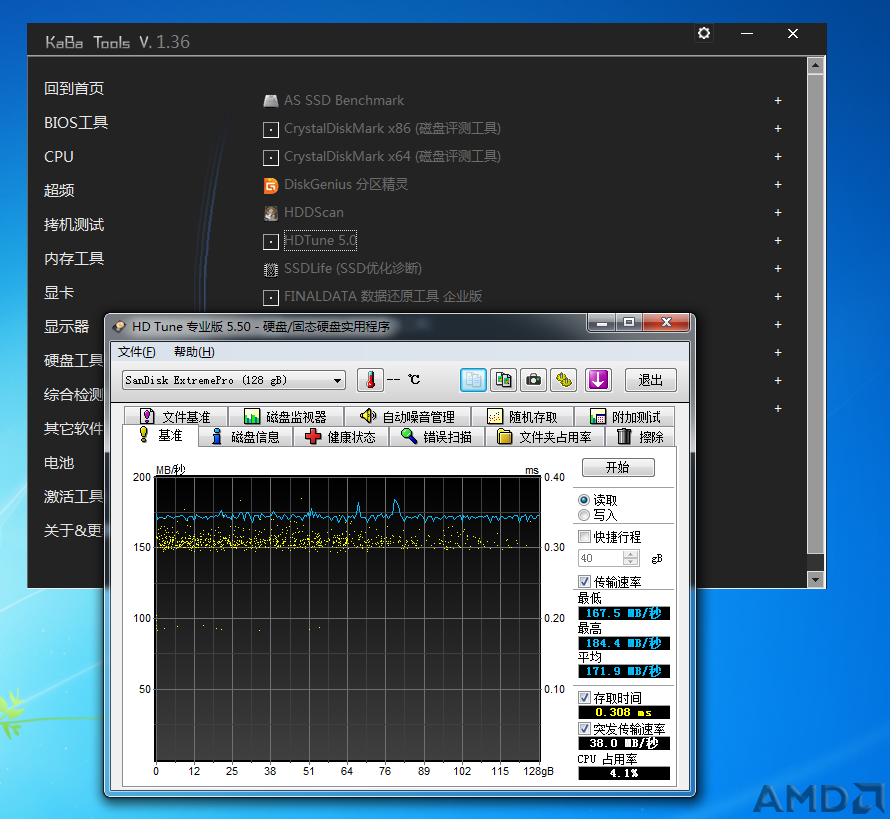The width and height of the screenshot is (890, 819).
Task: Click the HDDScan program icon
Action: point(271,213)
